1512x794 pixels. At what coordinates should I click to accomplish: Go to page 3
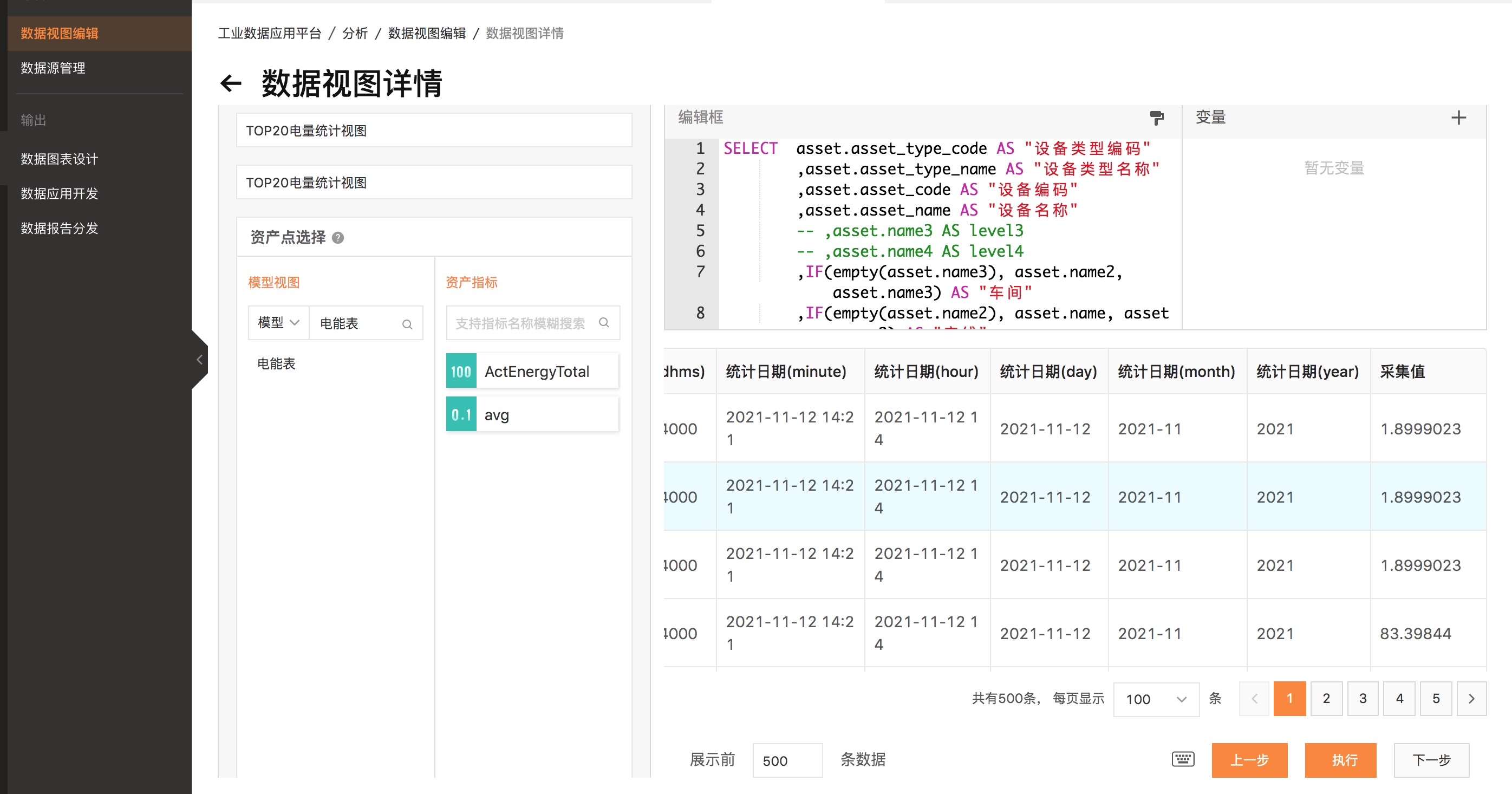[1363, 698]
